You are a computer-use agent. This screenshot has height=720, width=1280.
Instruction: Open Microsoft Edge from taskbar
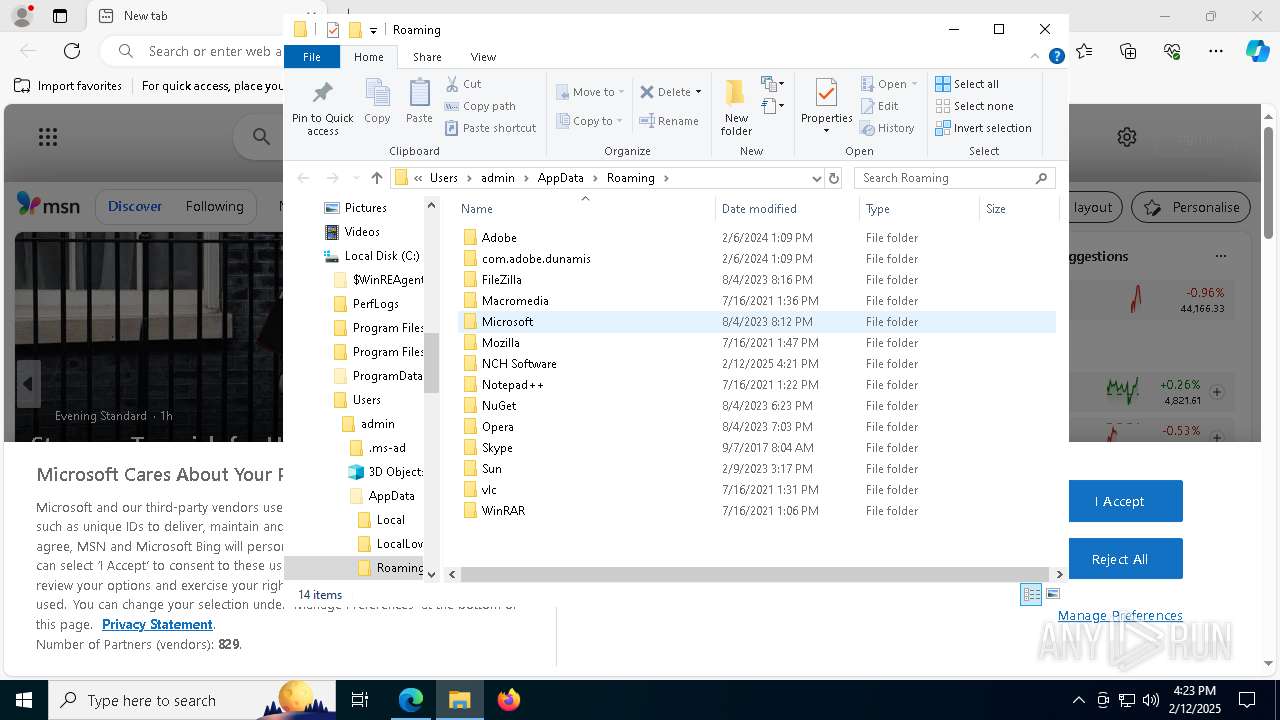[411, 700]
